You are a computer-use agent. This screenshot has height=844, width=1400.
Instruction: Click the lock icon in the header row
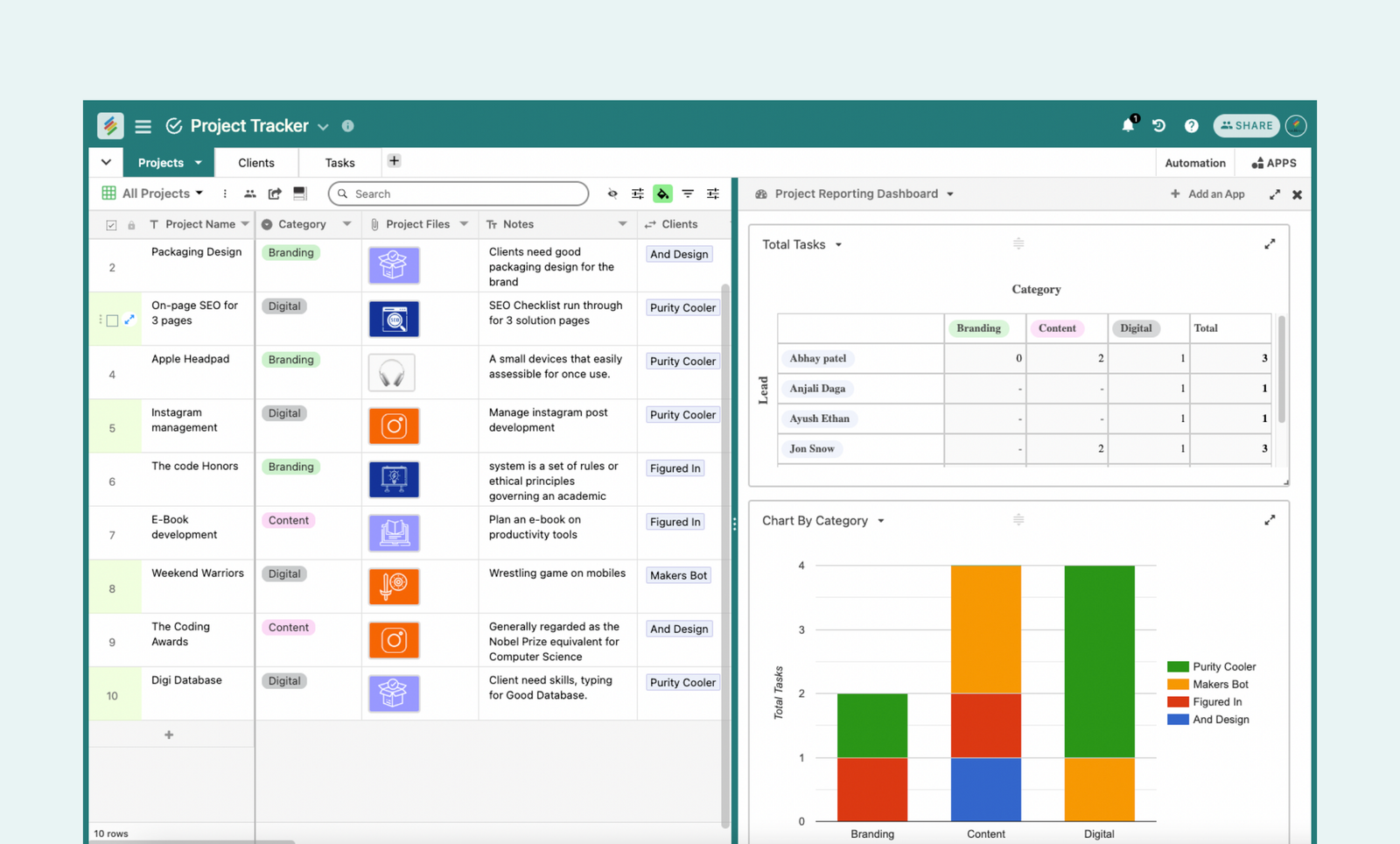tap(131, 224)
